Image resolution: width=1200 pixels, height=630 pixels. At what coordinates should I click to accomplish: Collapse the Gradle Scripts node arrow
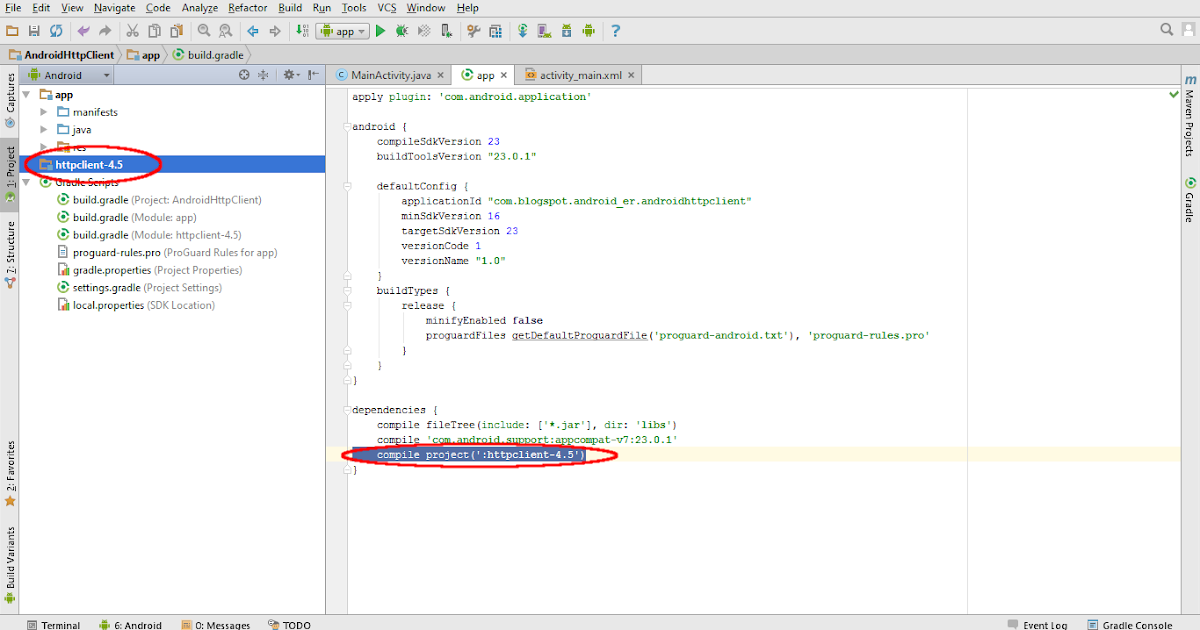pyautogui.click(x=26, y=182)
